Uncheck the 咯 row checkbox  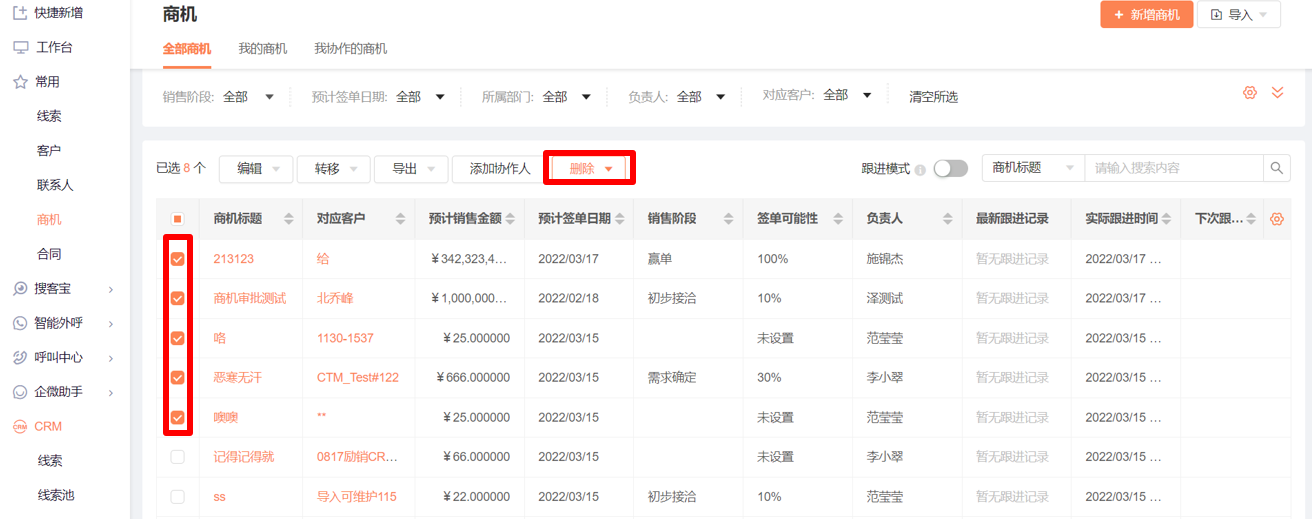(178, 338)
